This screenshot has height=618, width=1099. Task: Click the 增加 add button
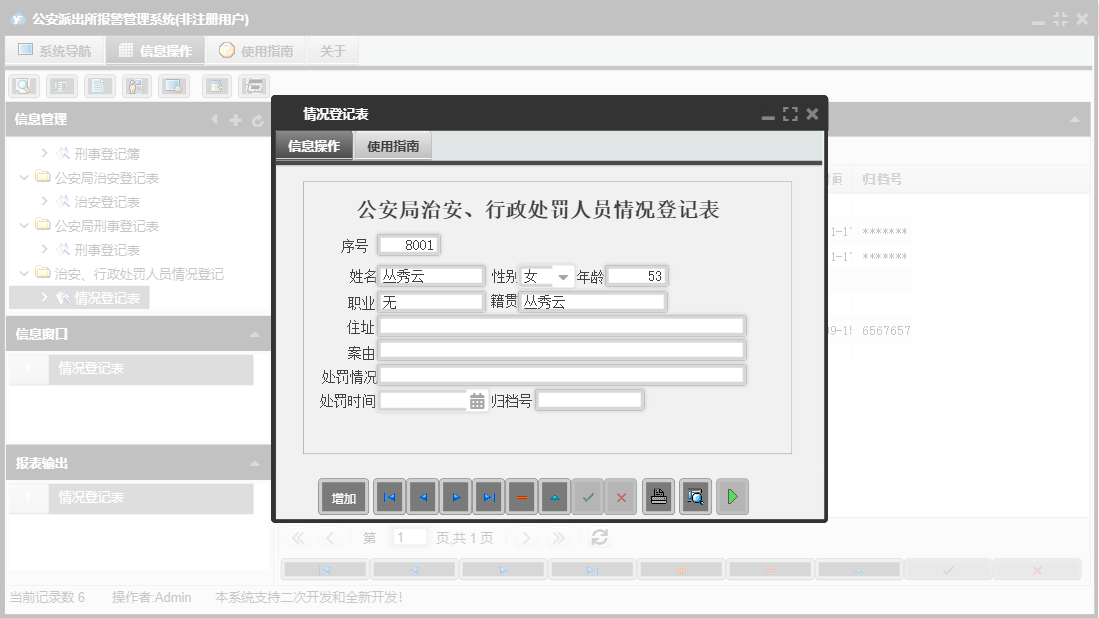343,496
